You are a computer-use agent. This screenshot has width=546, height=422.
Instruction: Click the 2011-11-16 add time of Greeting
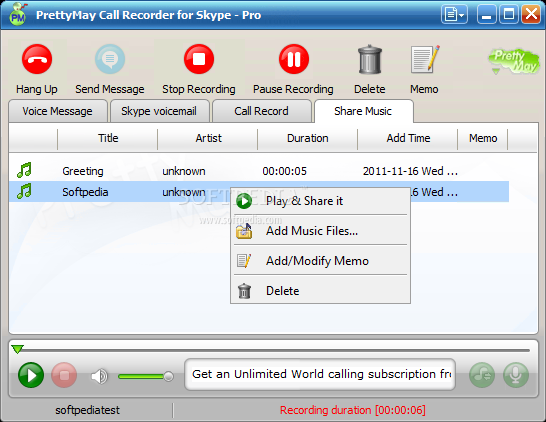coord(410,171)
